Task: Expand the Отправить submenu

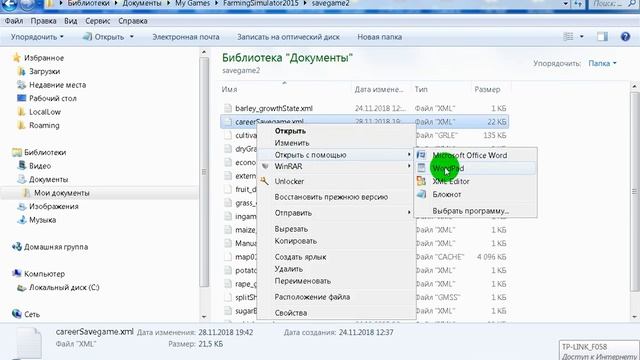Action: (x=336, y=213)
